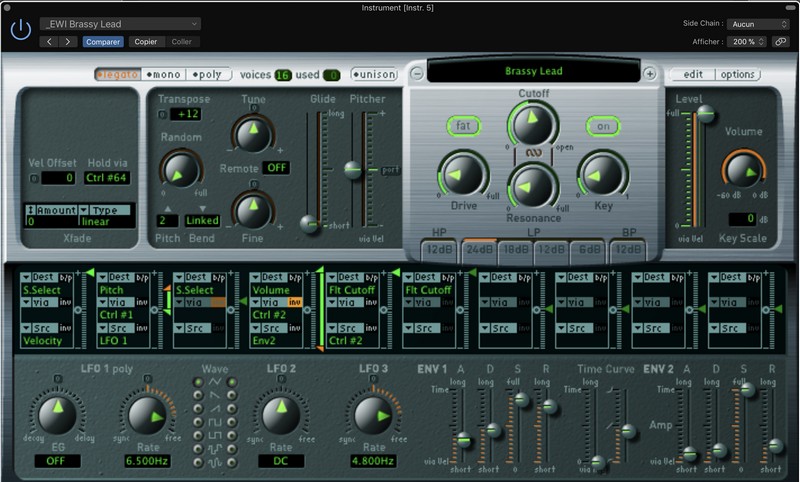The image size is (800, 482).
Task: Click the filter chain link icon below Cutoff
Action: tap(534, 154)
